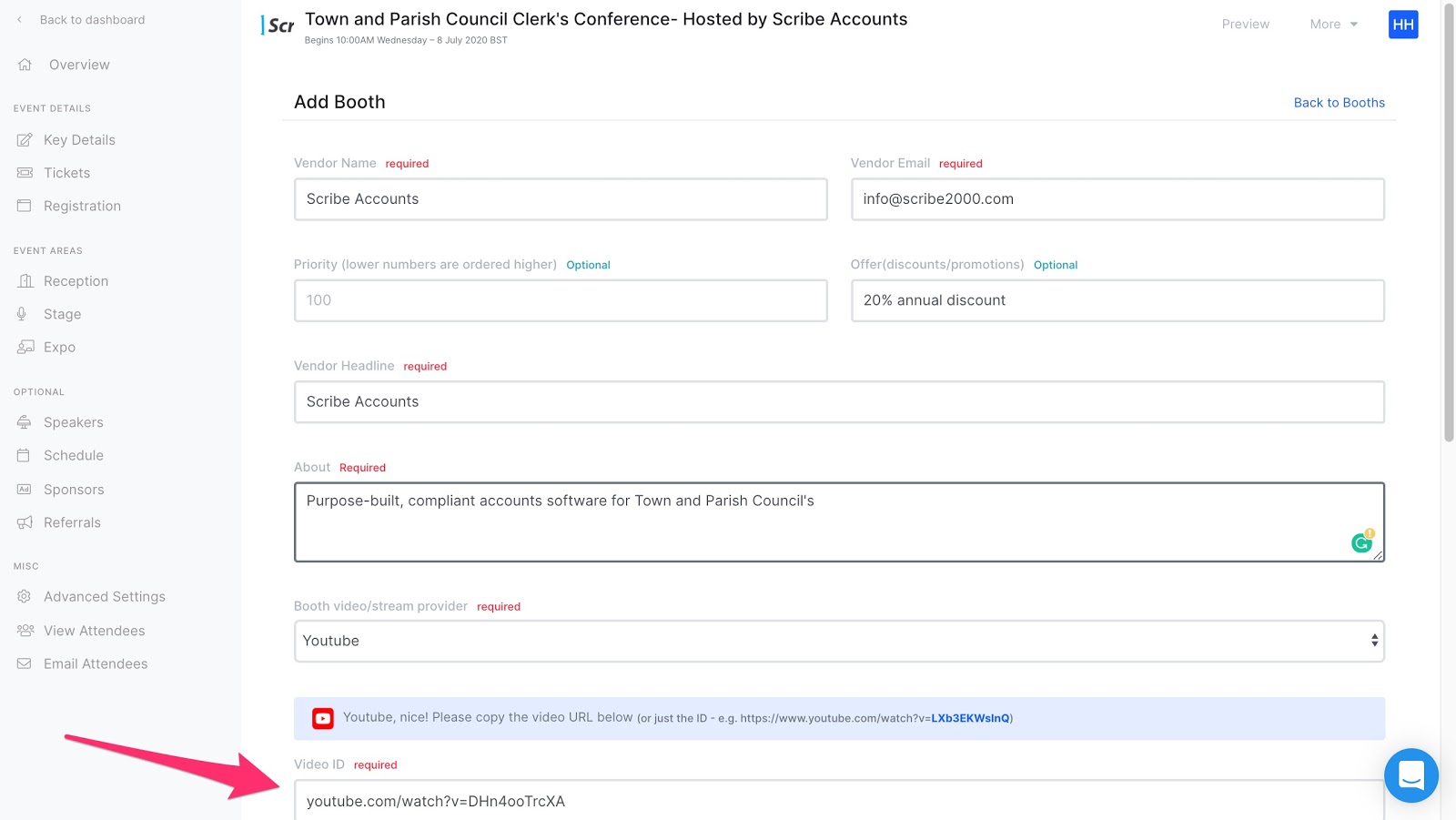Click the Reception icon in sidebar

point(25,281)
